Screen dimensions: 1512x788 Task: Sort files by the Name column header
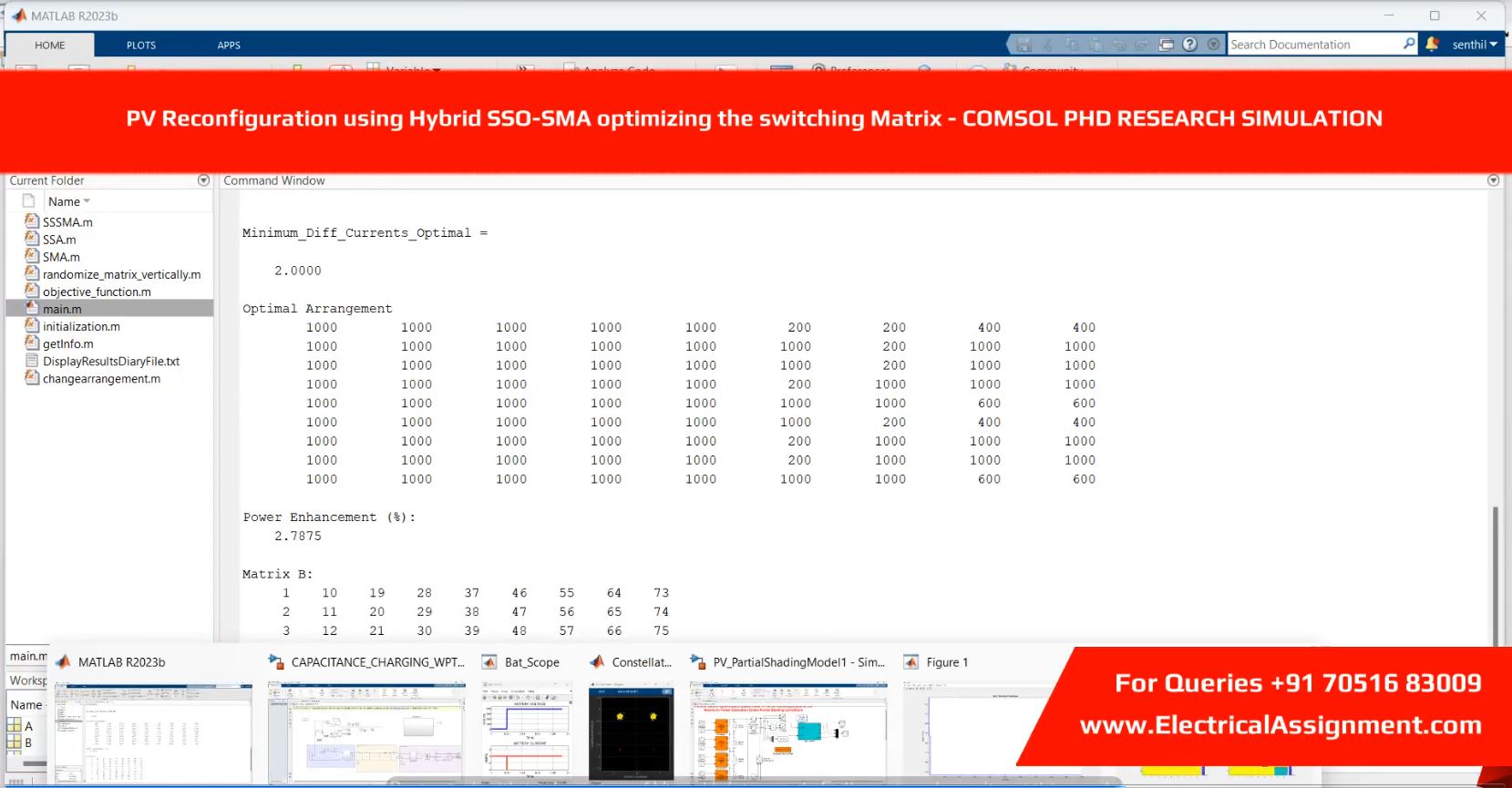[69, 202]
